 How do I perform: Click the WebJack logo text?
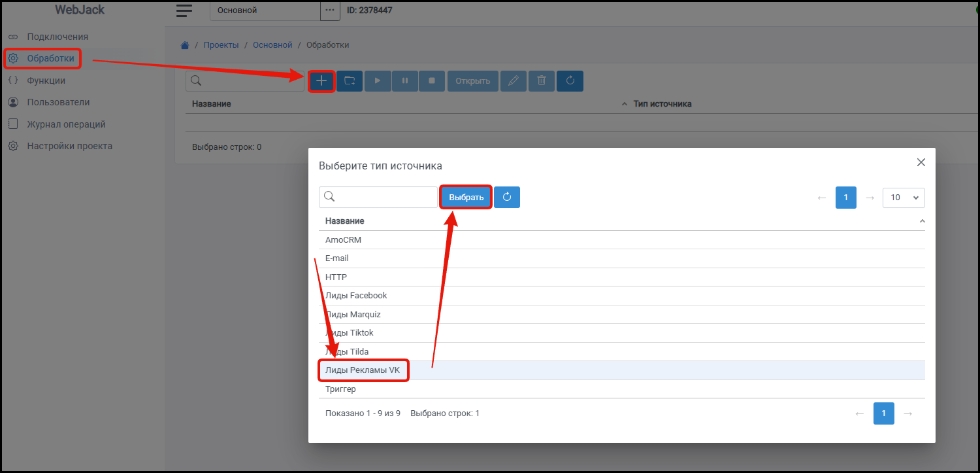tap(79, 10)
